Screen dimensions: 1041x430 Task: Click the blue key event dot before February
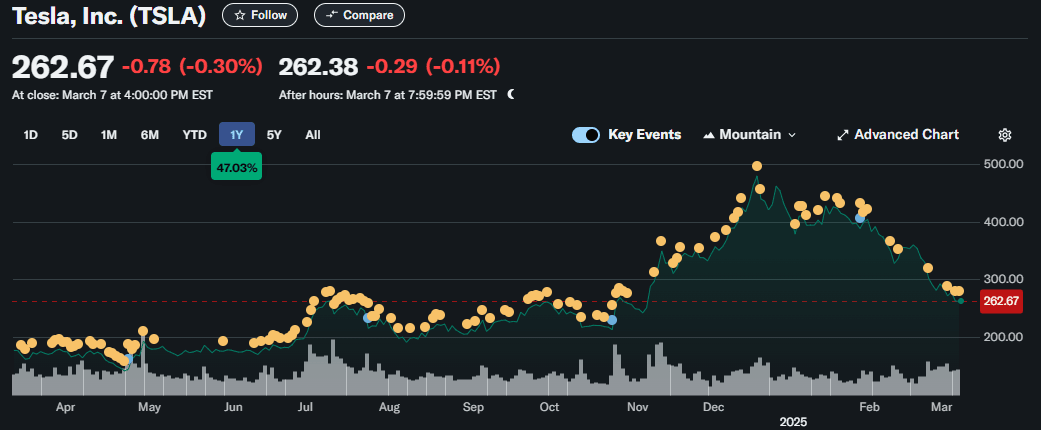[860, 218]
